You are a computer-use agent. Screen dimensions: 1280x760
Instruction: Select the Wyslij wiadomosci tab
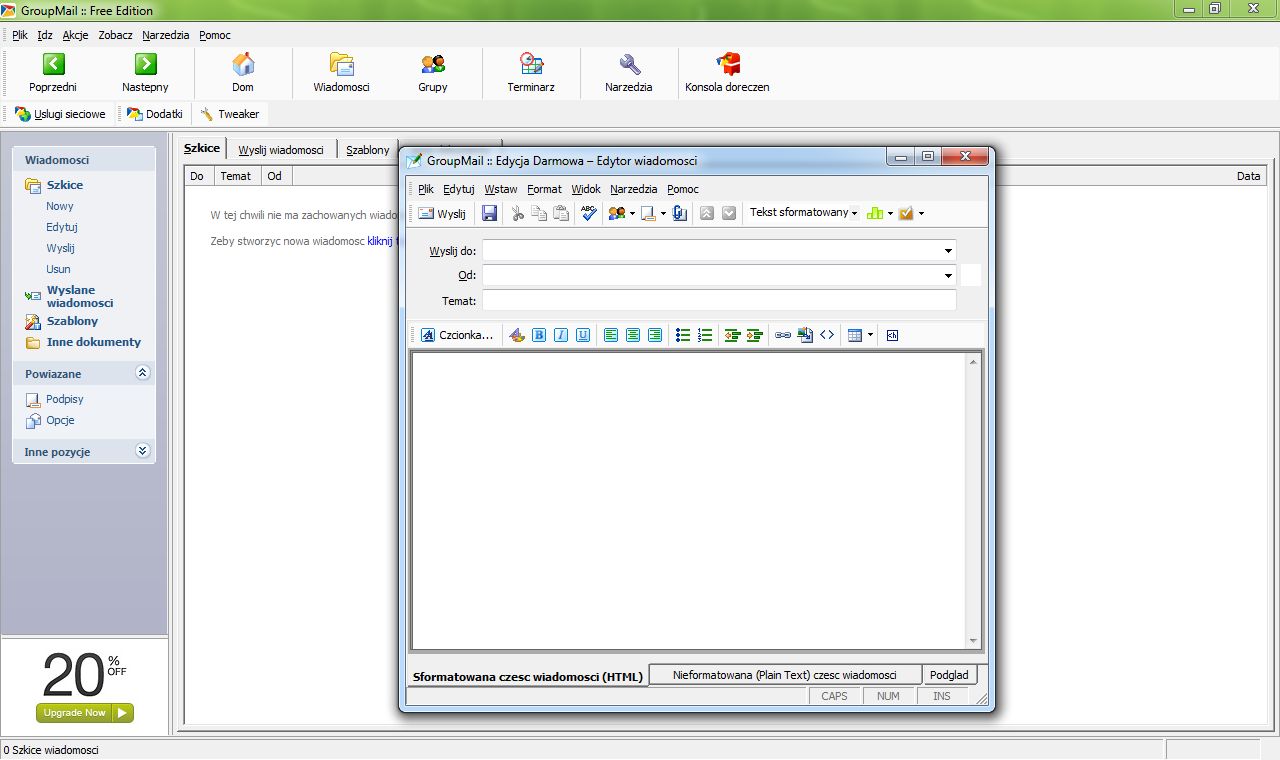(x=281, y=150)
